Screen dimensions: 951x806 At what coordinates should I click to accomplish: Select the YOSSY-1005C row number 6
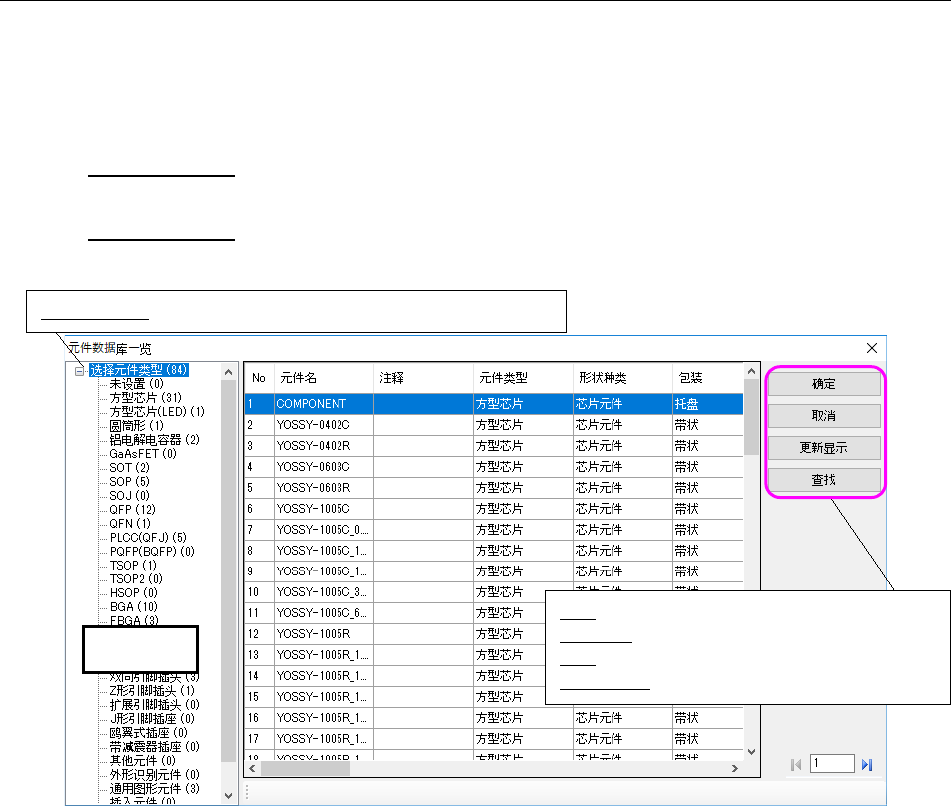coord(494,509)
